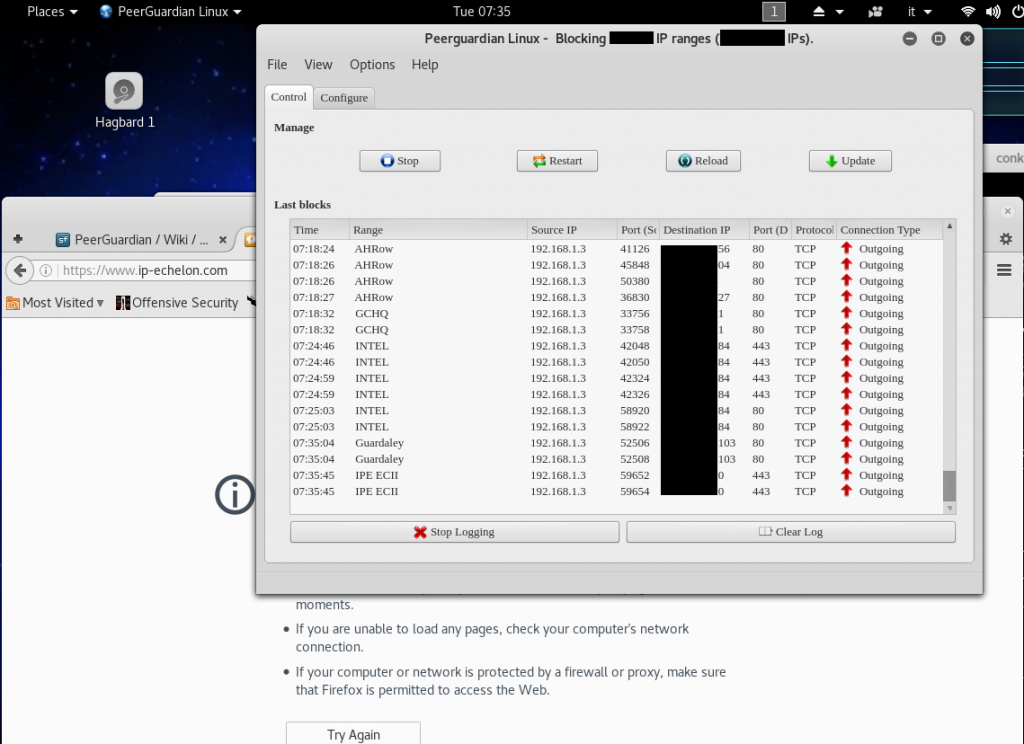1024x744 pixels.
Task: Click the red outgoing arrow for source port 33756
Action: point(846,313)
